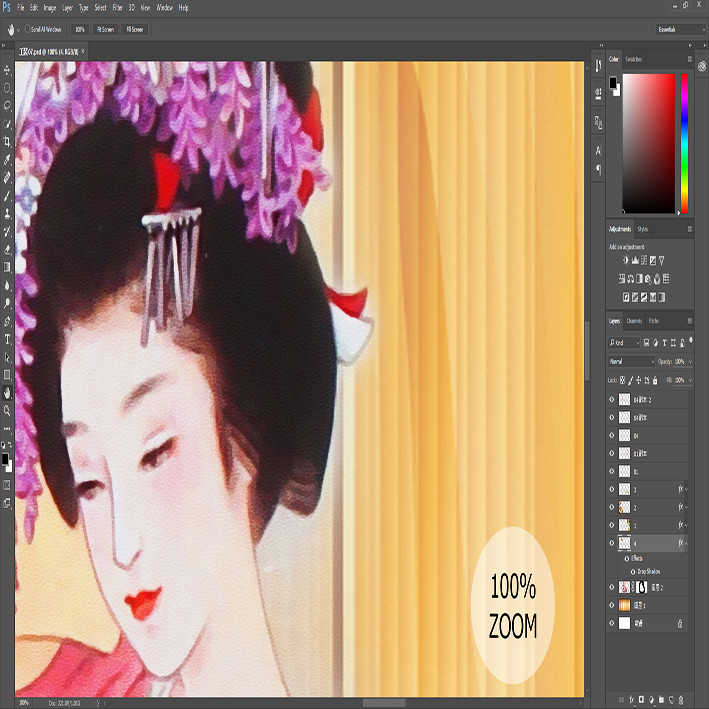Screen dimensions: 709x709
Task: Open the Paragraph panel icon
Action: click(x=598, y=170)
